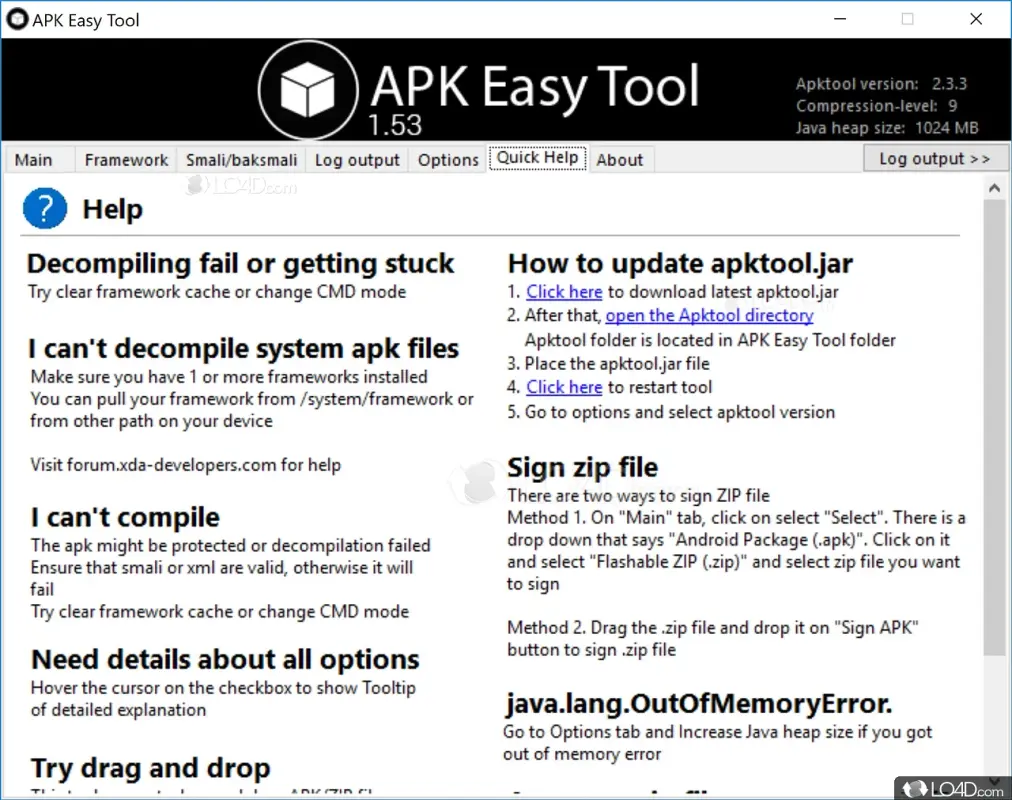
Task: Click the 'How to update apktool.jar' heading
Action: coord(680,264)
